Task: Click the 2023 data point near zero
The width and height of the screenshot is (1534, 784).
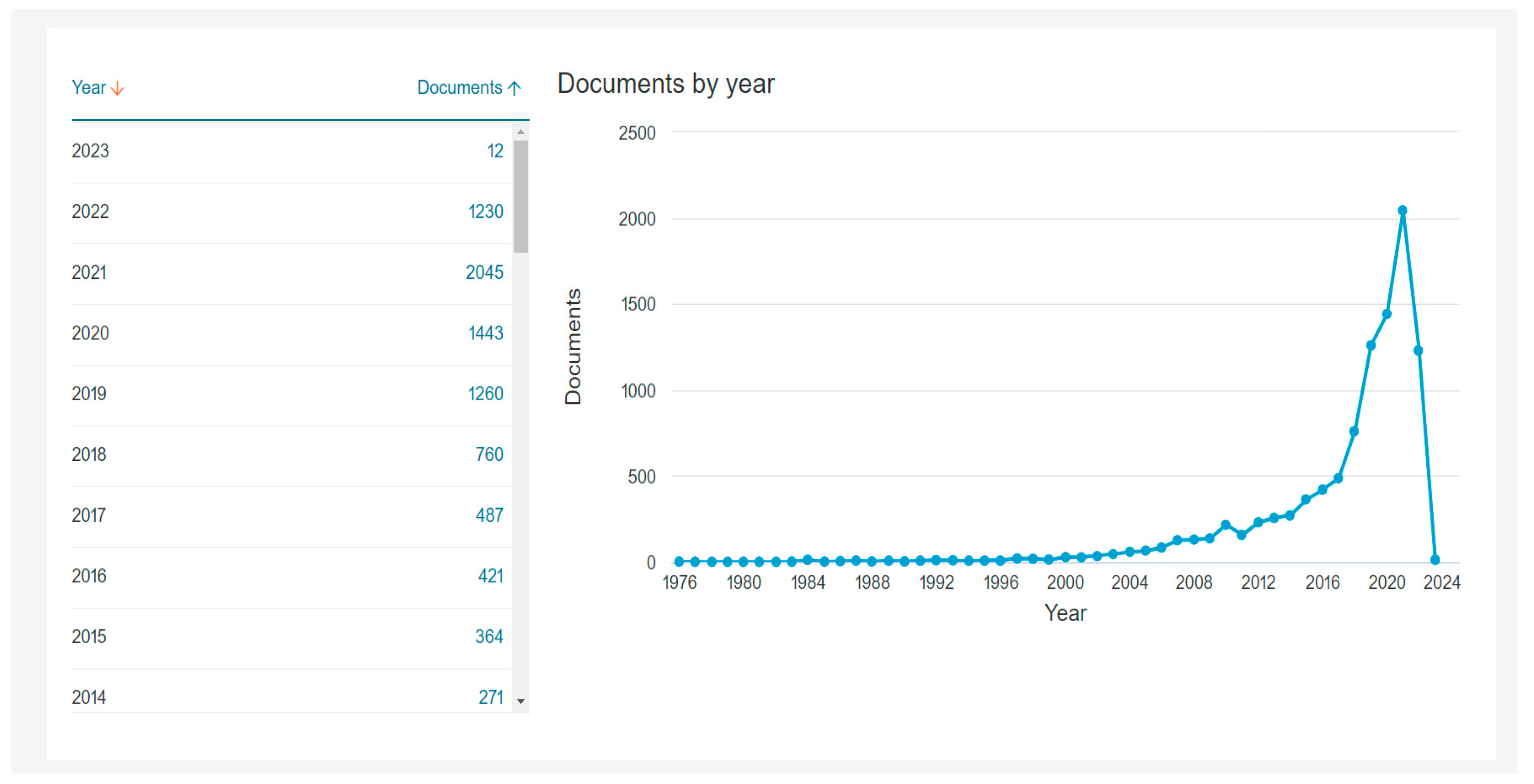Action: (1435, 559)
